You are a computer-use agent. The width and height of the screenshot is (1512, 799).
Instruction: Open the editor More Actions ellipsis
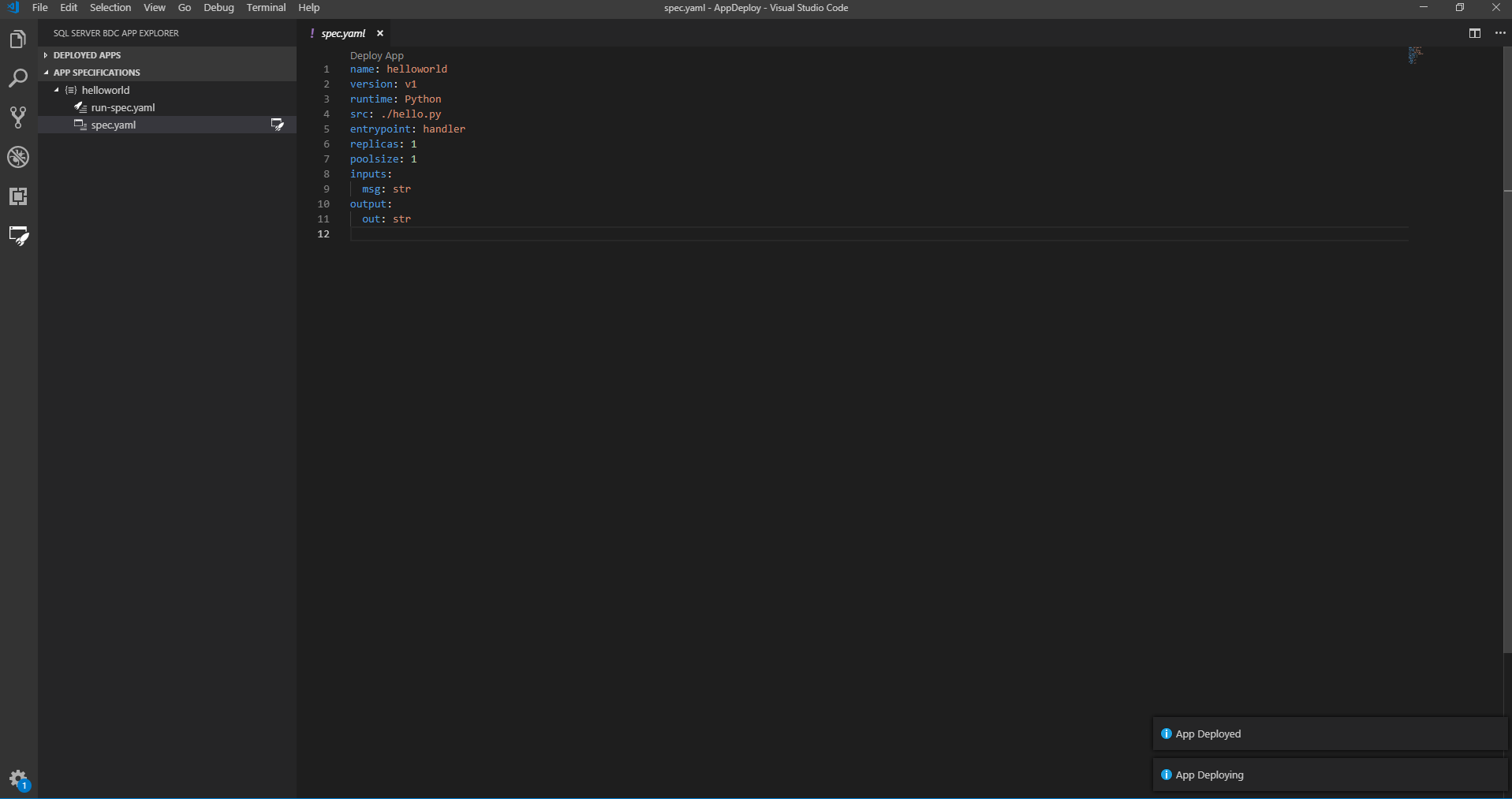pos(1501,33)
